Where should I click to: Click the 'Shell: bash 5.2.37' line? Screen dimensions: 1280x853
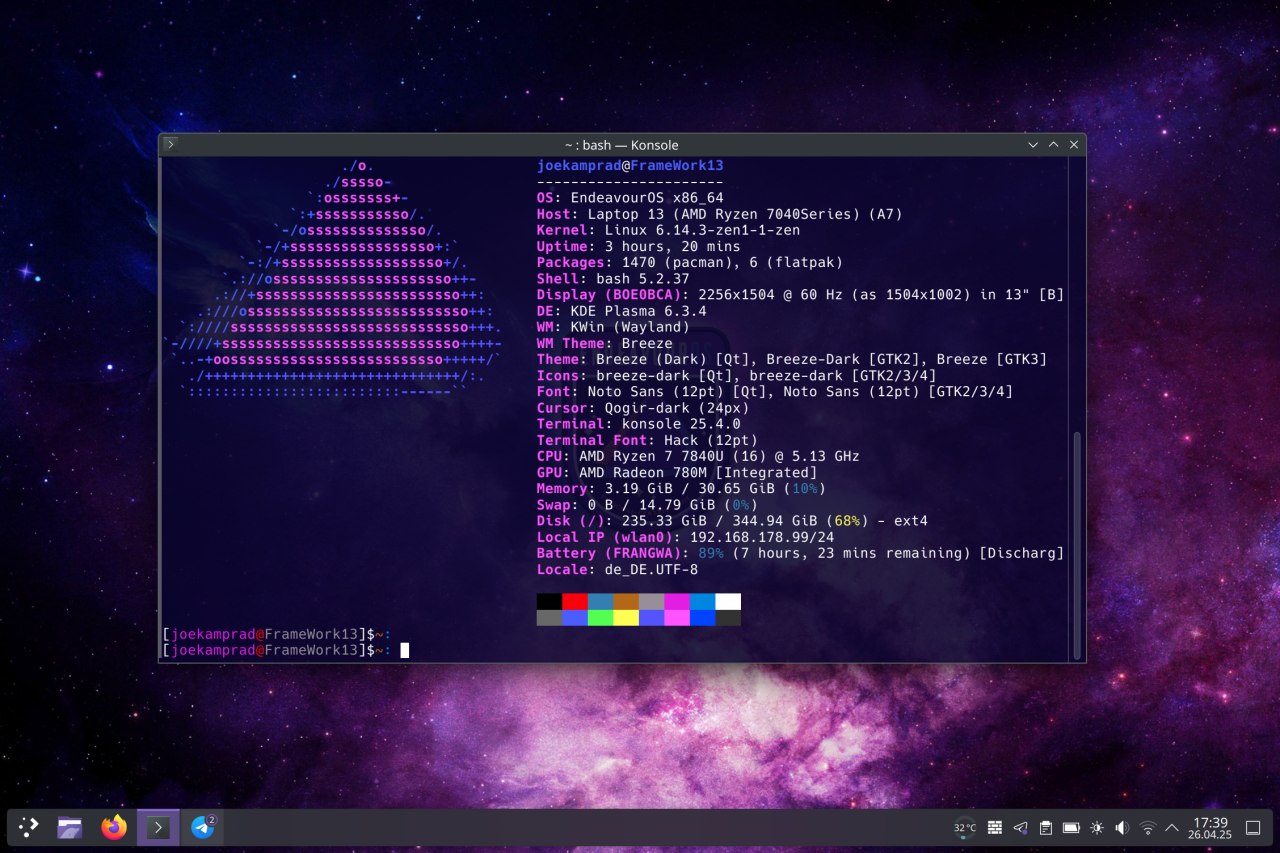pos(613,278)
